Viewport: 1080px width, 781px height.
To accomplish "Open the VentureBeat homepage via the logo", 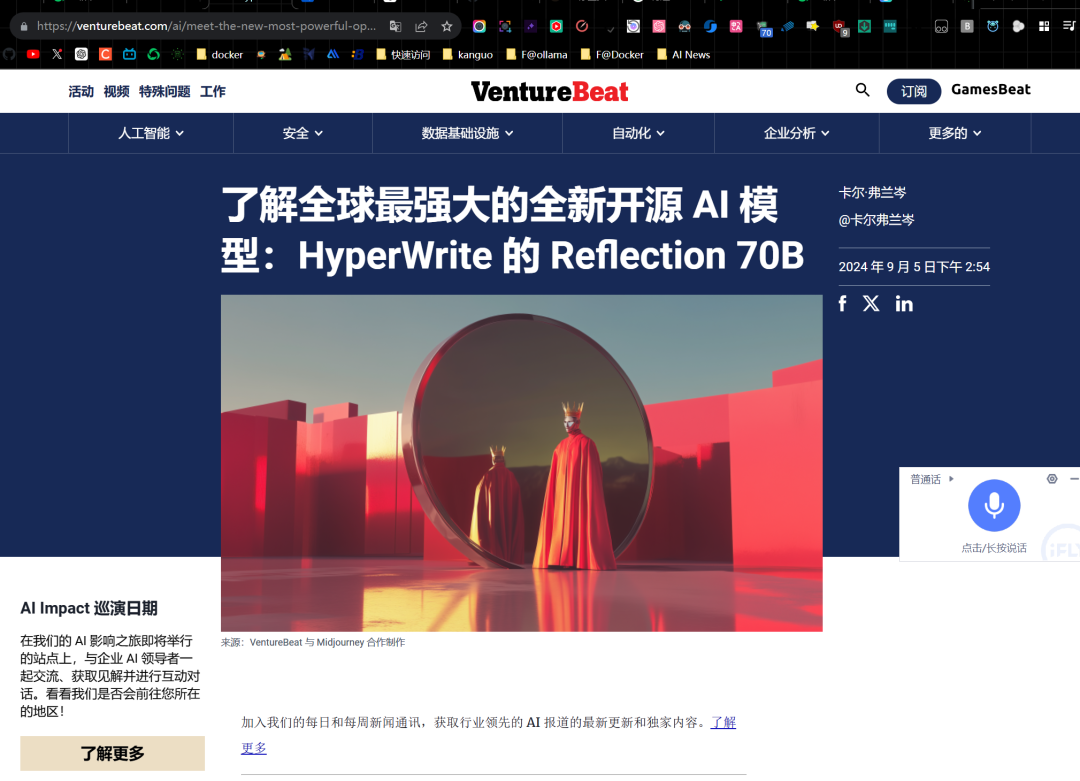I will [x=549, y=90].
